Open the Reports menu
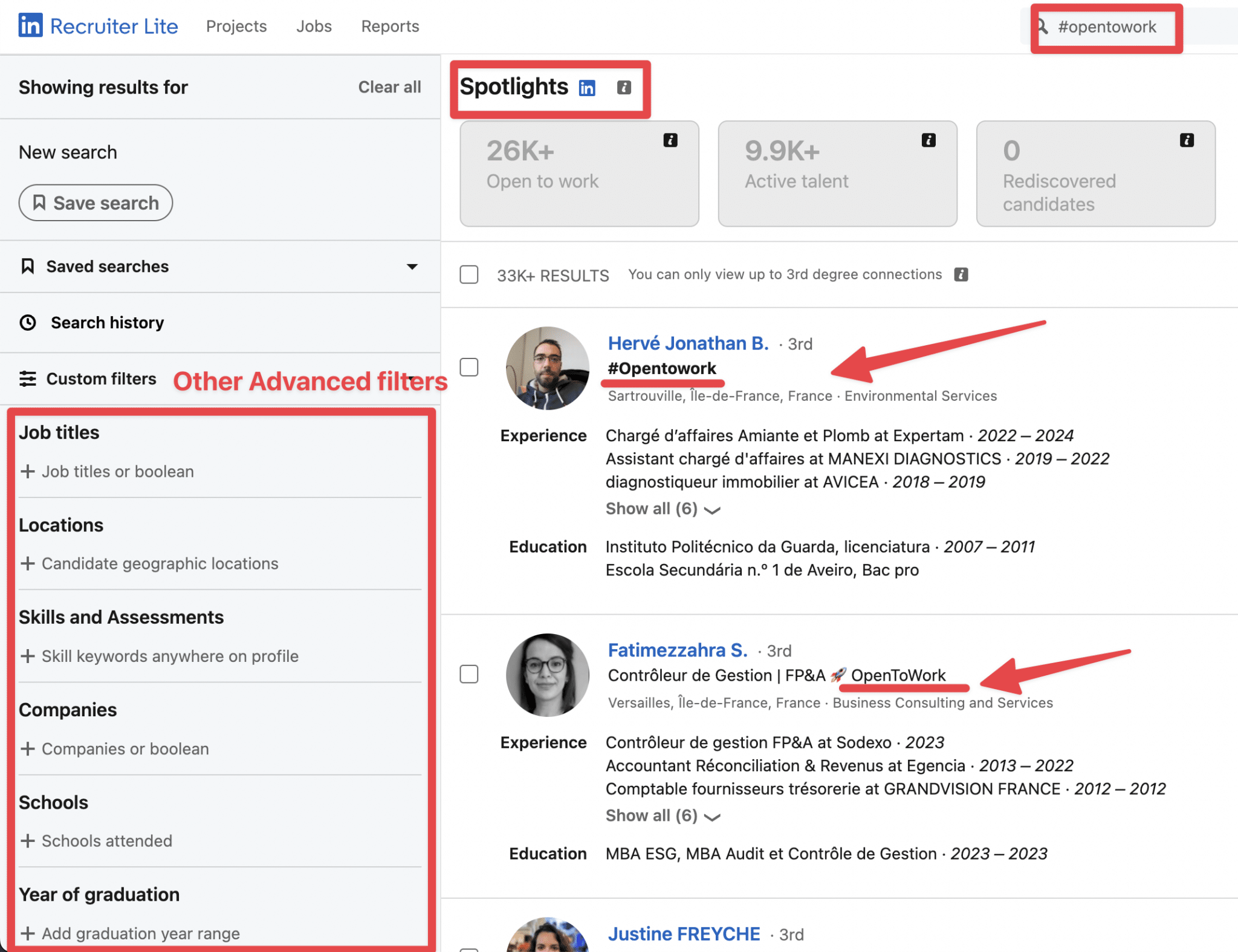This screenshot has width=1238, height=952. 390,26
